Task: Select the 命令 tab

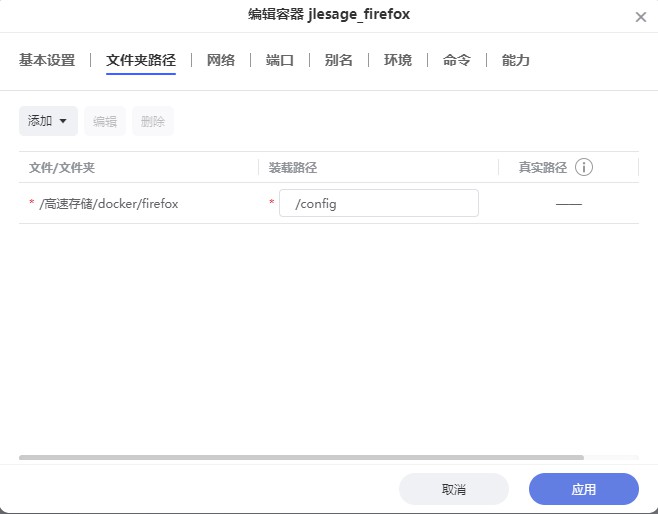Action: click(457, 60)
